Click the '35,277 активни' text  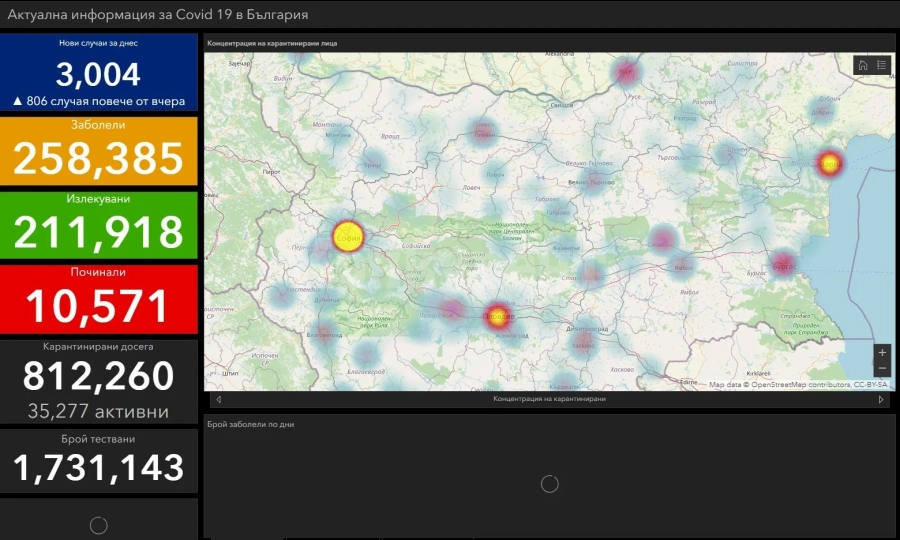(98, 411)
